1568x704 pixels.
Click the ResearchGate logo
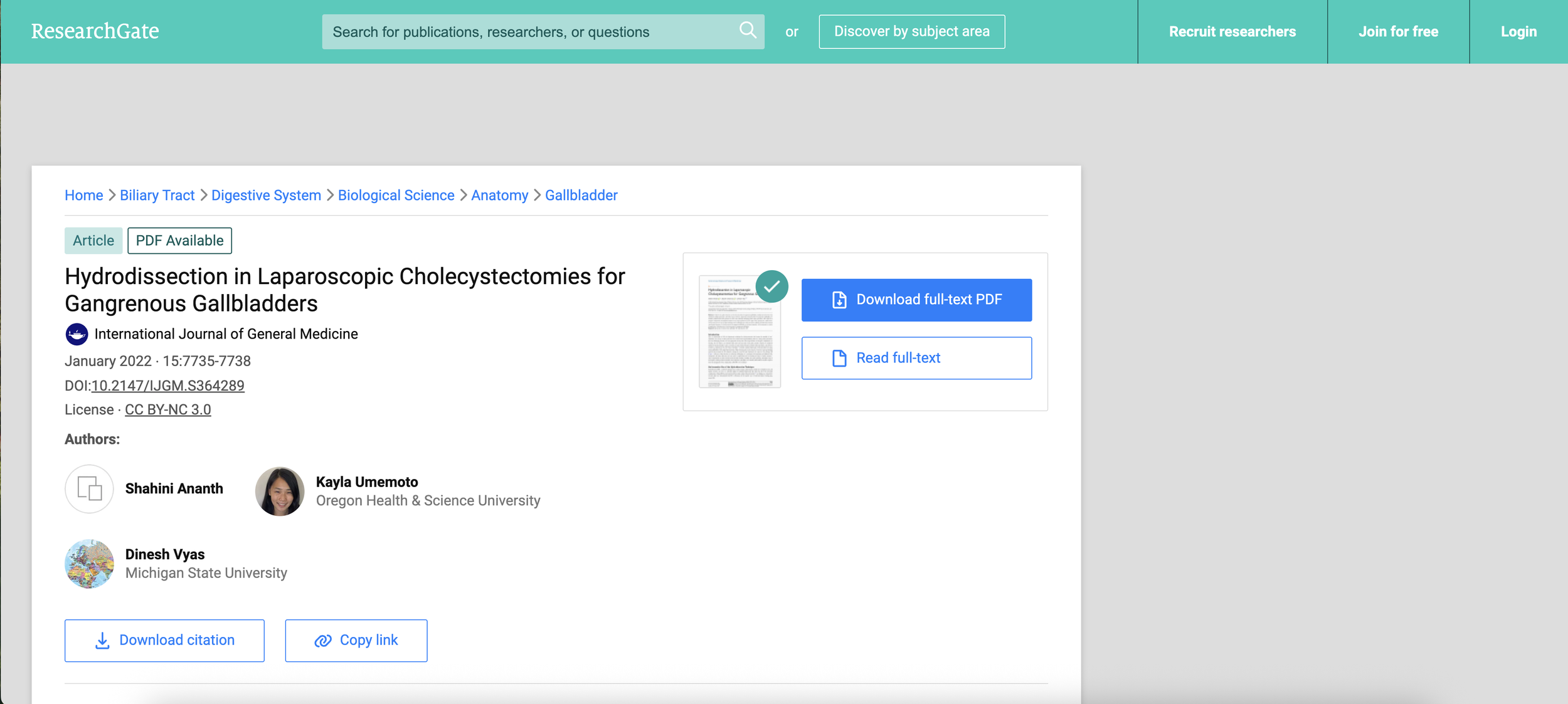tap(95, 31)
